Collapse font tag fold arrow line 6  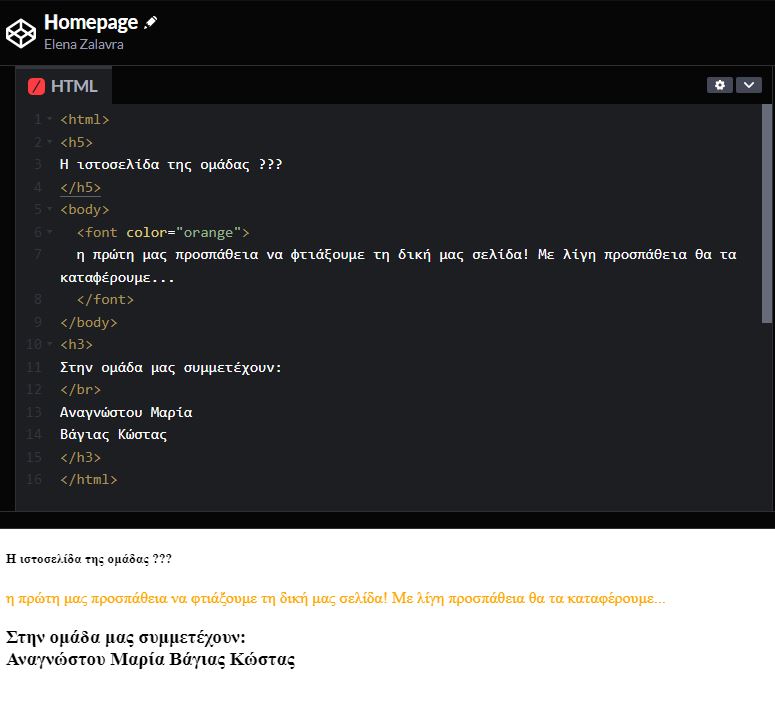[49, 232]
